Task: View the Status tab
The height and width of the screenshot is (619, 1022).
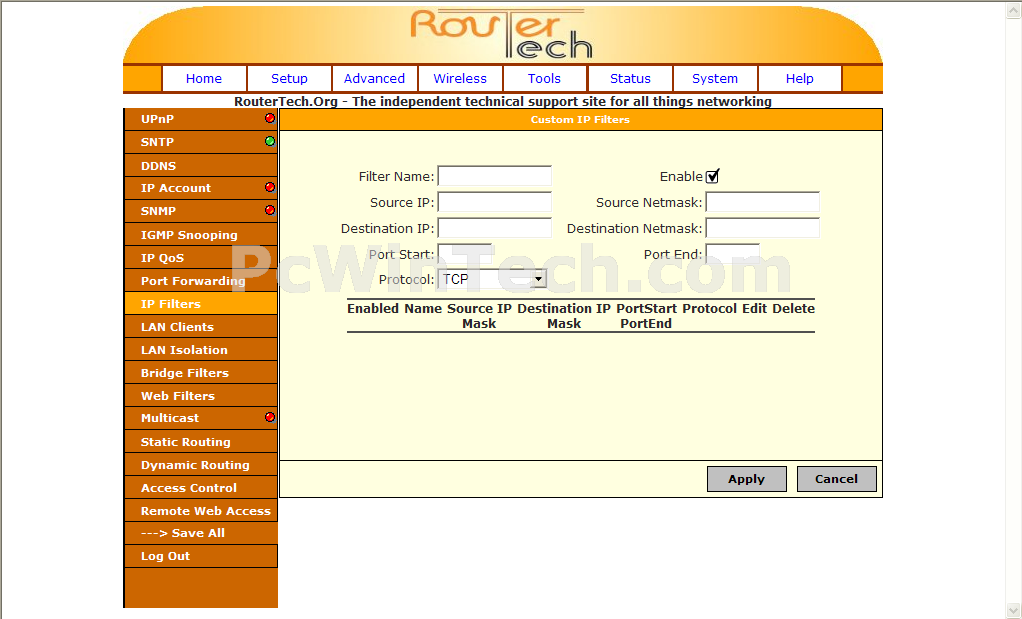Action: click(630, 79)
